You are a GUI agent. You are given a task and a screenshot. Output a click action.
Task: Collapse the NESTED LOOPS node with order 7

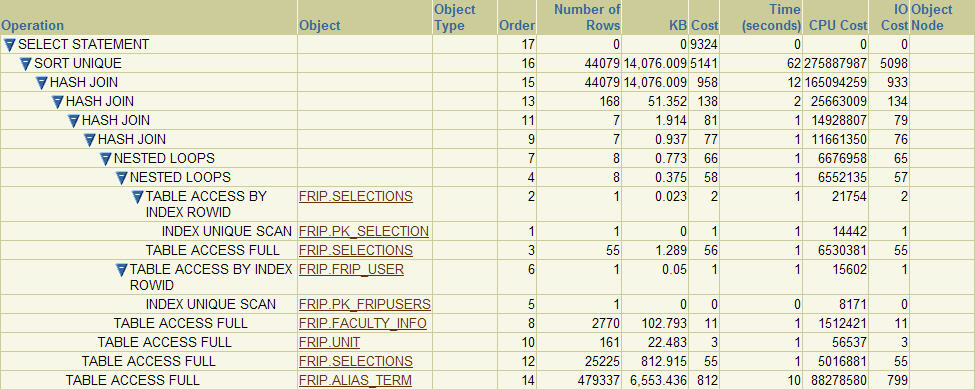[x=106, y=158]
